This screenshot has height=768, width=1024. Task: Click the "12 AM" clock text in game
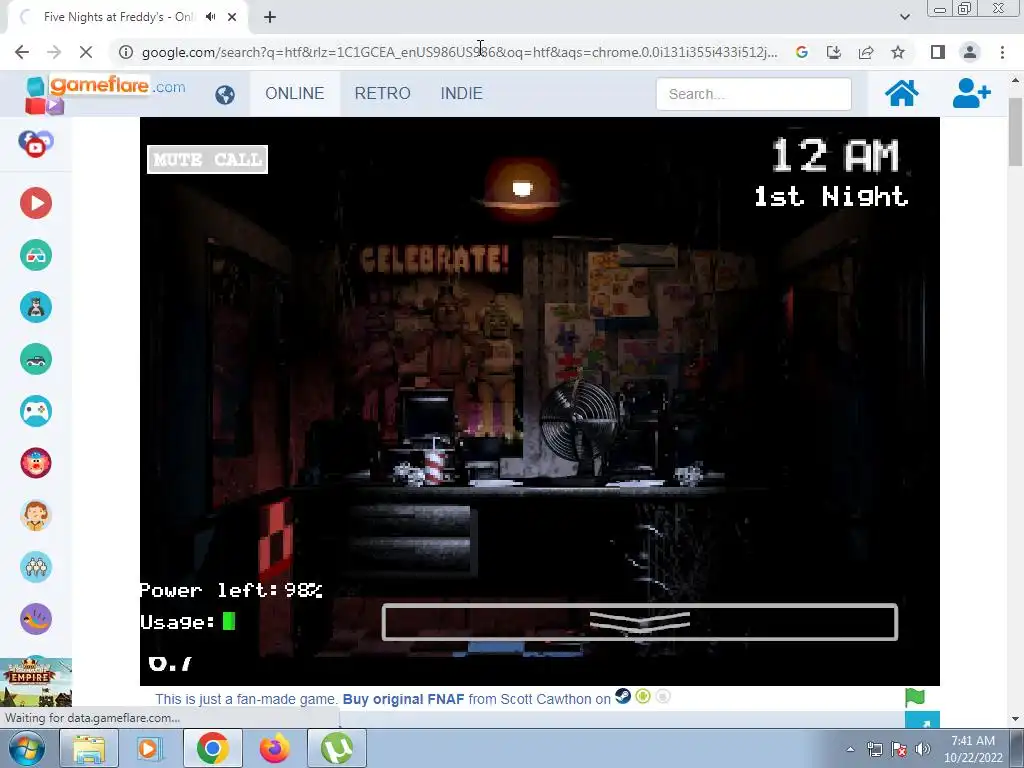(835, 155)
